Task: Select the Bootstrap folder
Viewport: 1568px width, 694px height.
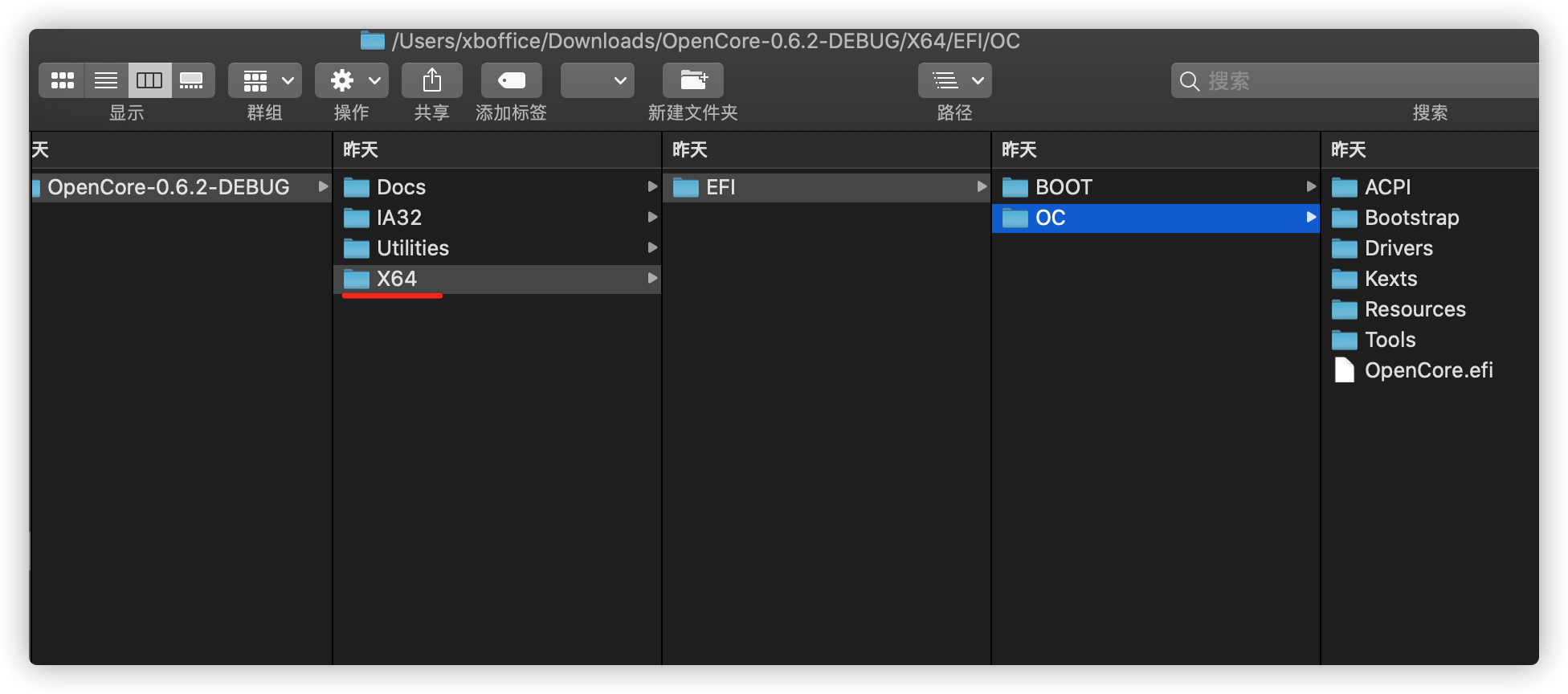Action: 1431,218
